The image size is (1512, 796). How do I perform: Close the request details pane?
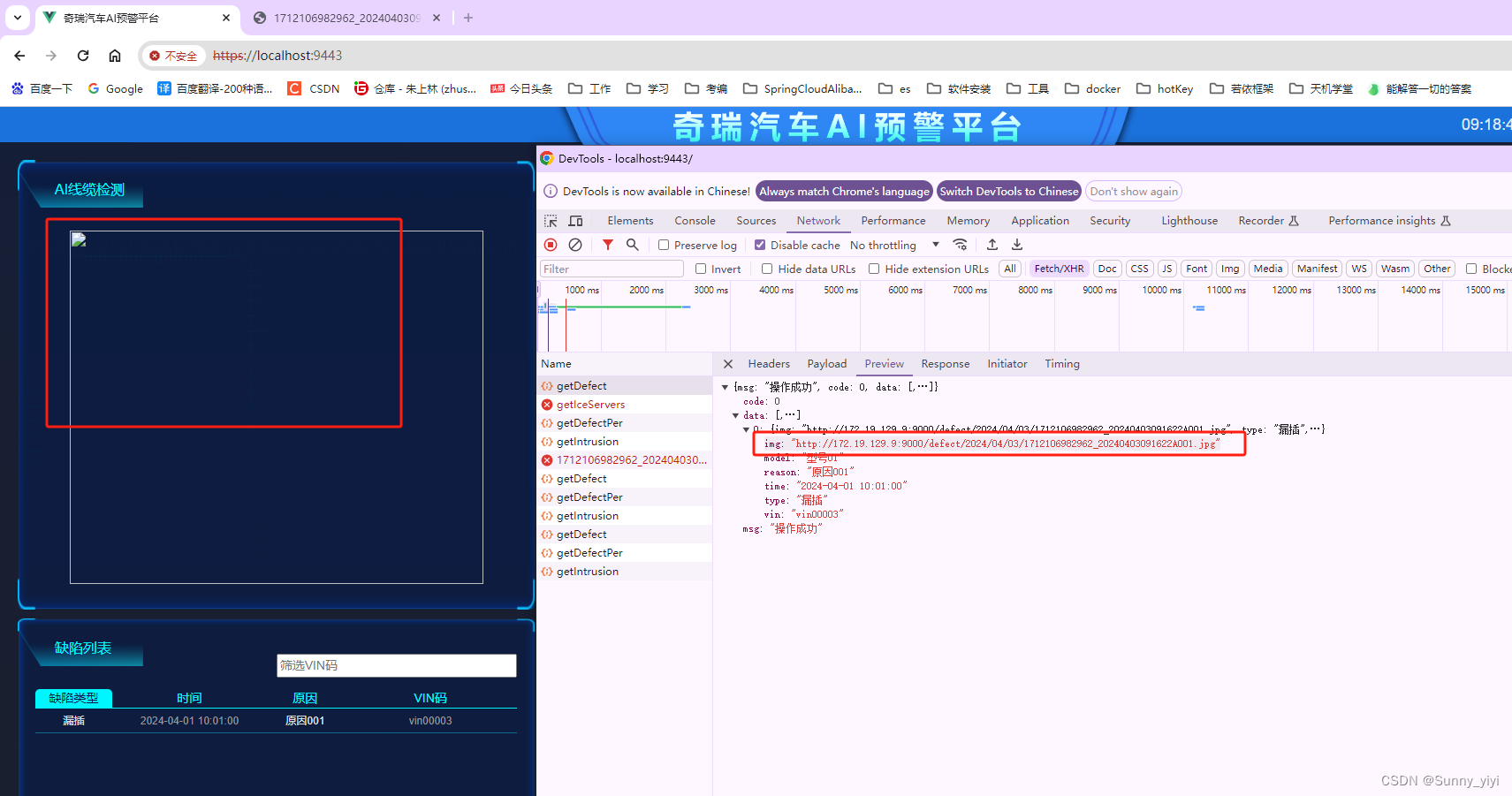coord(728,364)
